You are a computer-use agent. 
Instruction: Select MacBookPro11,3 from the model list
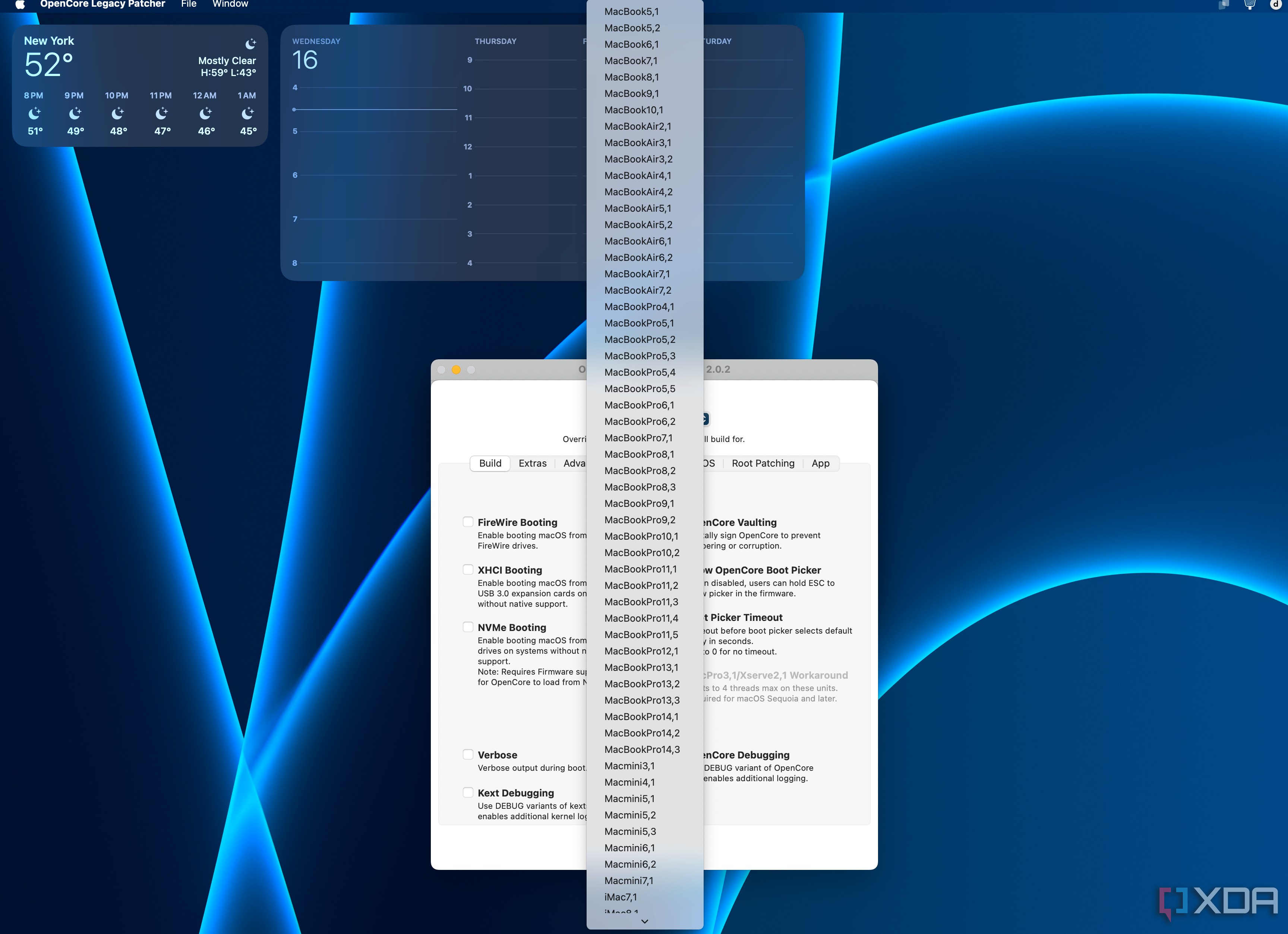point(645,602)
